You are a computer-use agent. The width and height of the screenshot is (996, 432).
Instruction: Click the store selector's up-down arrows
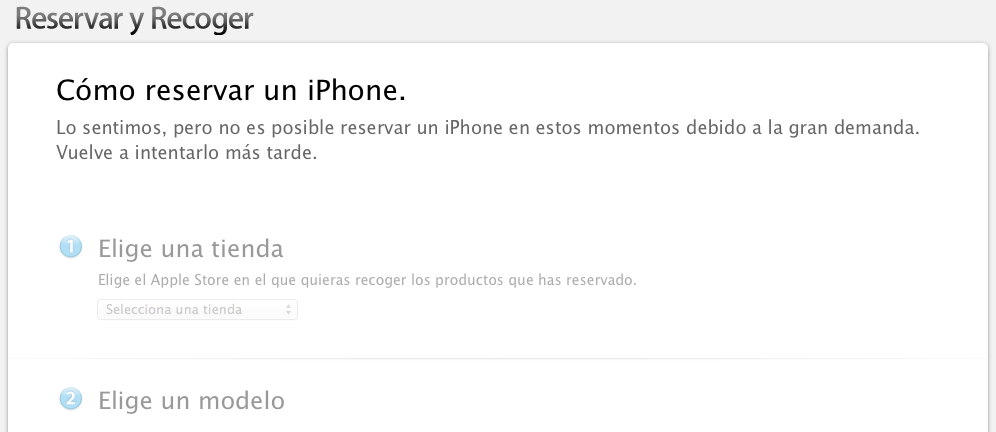pos(288,309)
